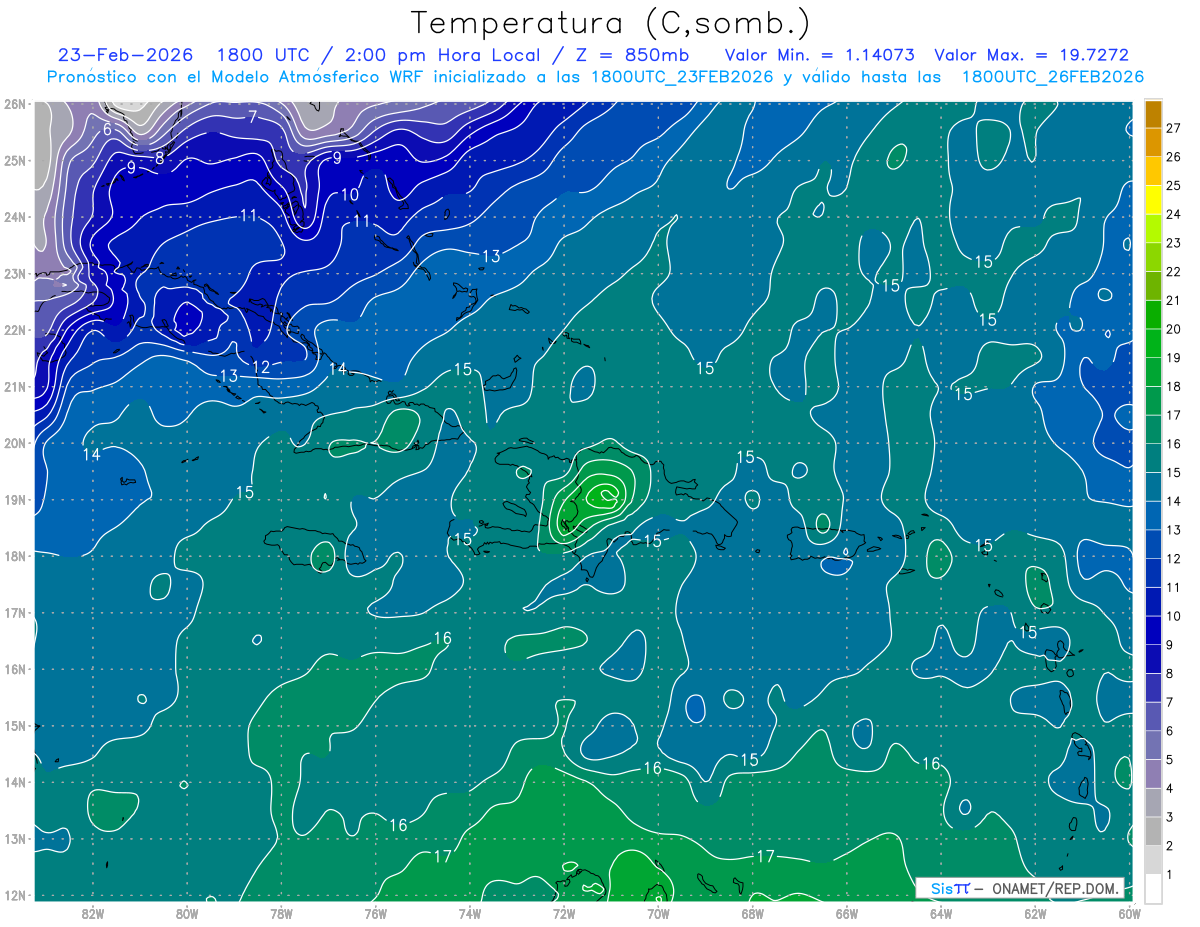This screenshot has width=1200, height=927.
Task: Click the "Valor Min. = 1.14073" text
Action: point(822,55)
